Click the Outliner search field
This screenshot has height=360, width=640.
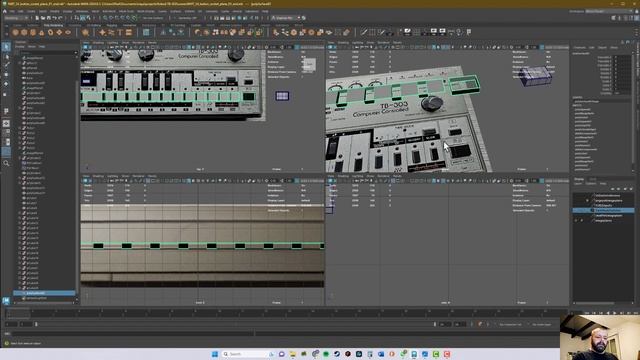point(48,52)
